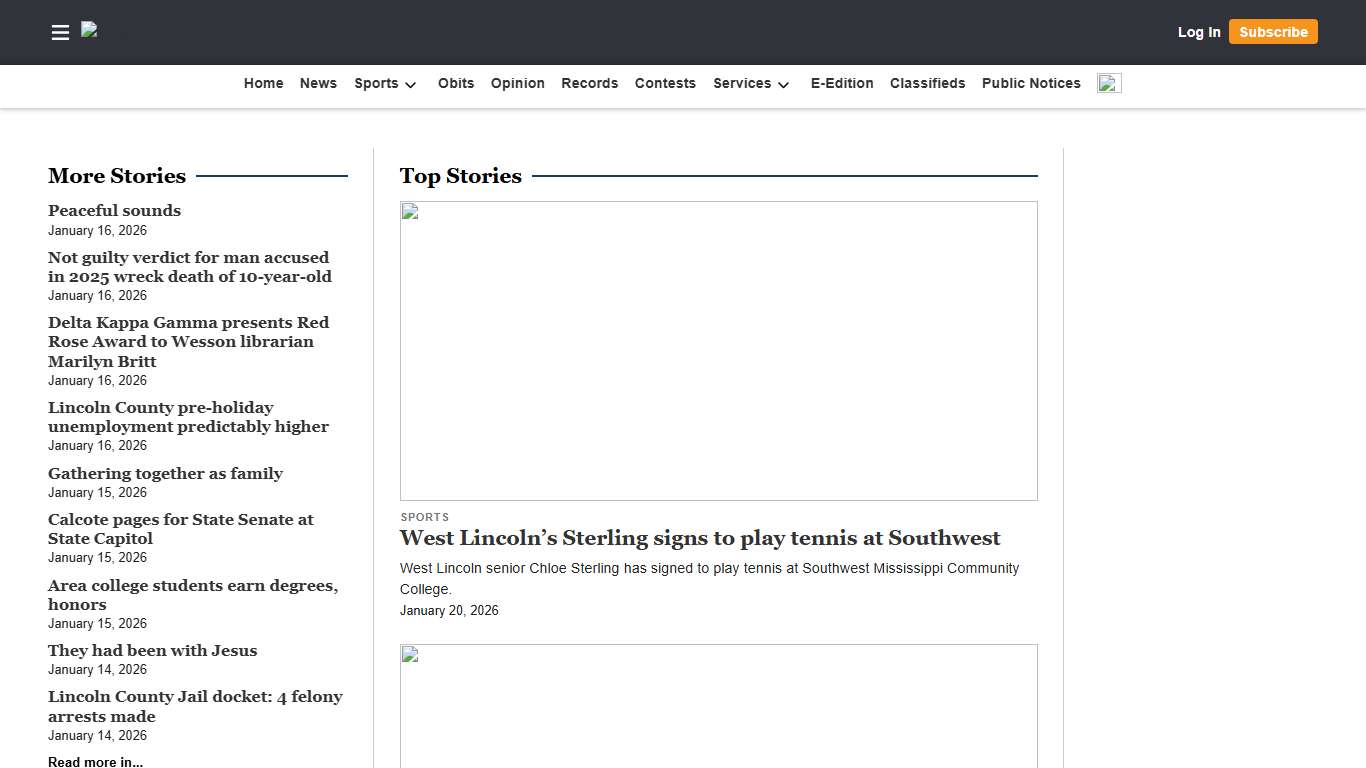Viewport: 1366px width, 768px height.
Task: Open the Obits page
Action: 456,84
